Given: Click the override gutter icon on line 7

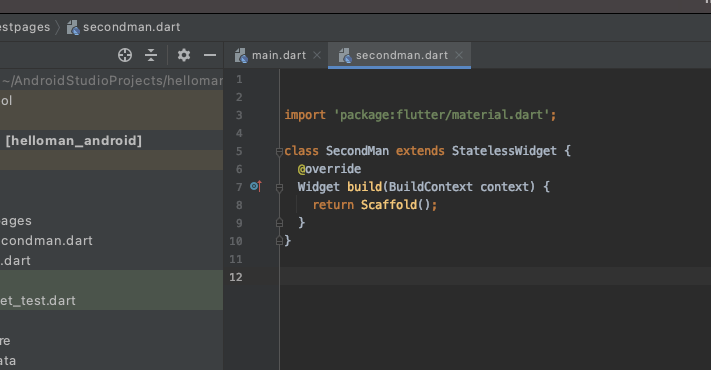Looking at the screenshot, I should 256,186.
